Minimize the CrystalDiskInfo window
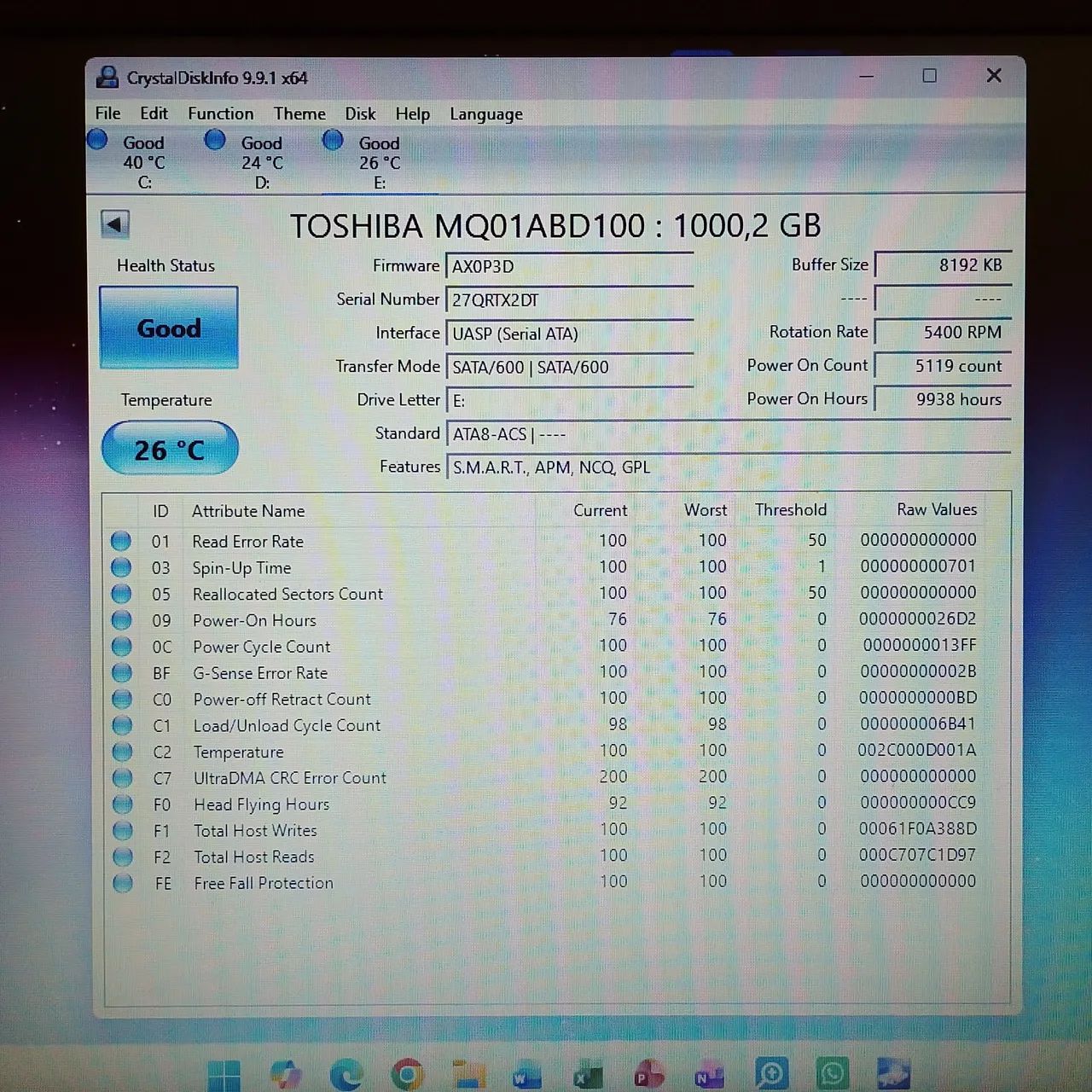This screenshot has height=1092, width=1092. tap(866, 77)
